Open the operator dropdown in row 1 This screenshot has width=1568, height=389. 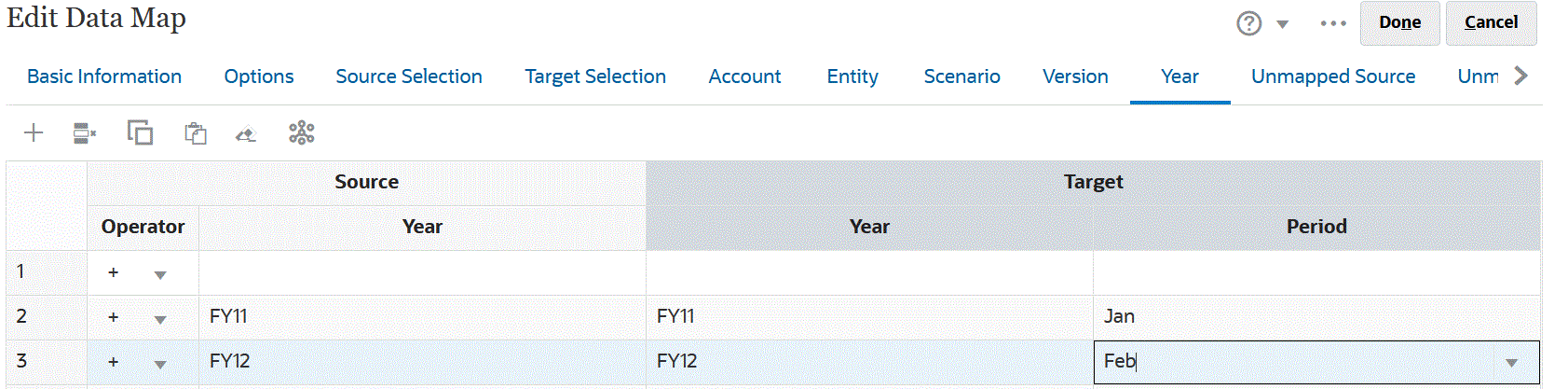coord(160,274)
